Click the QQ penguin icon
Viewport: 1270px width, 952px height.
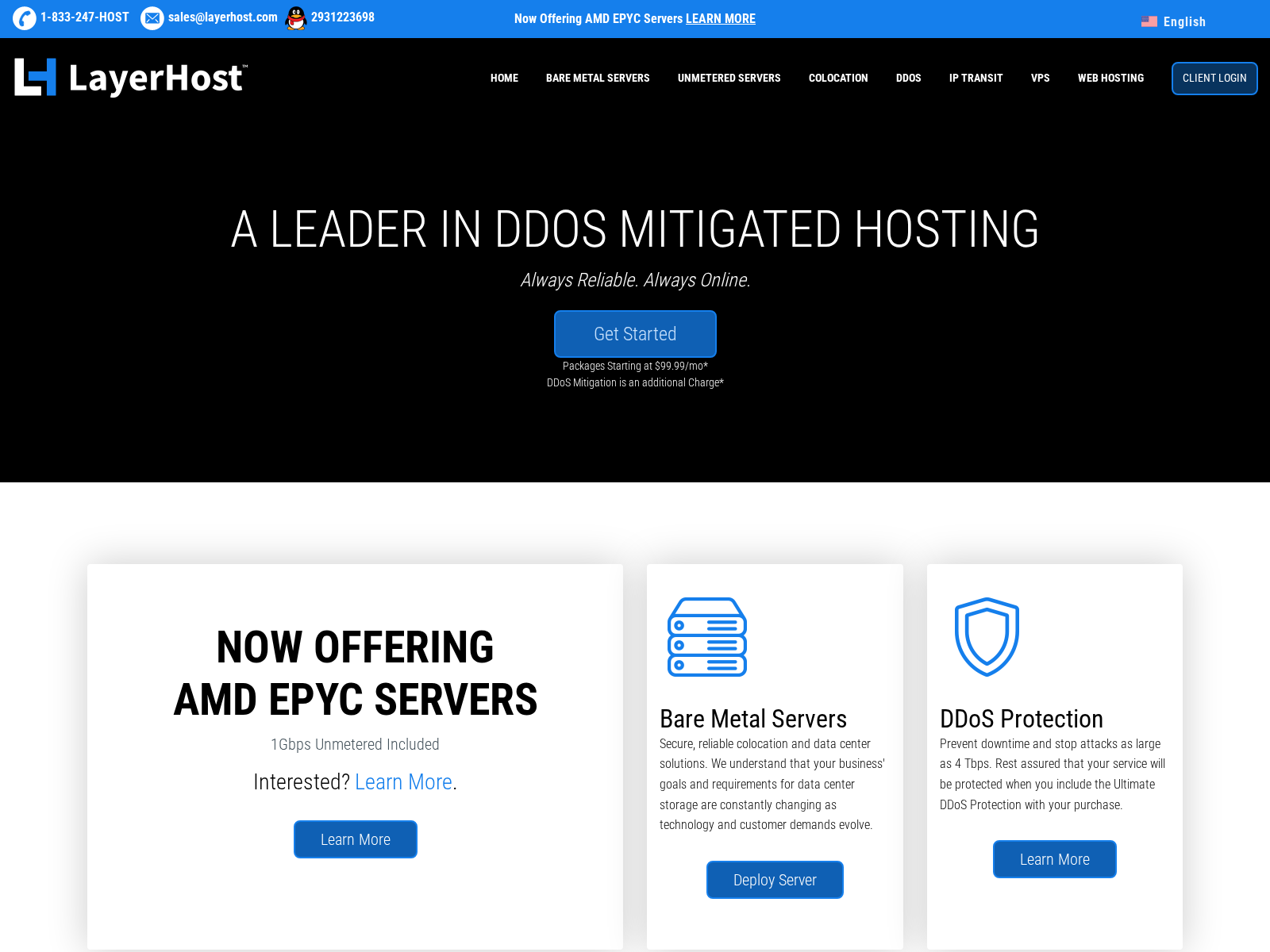[294, 18]
